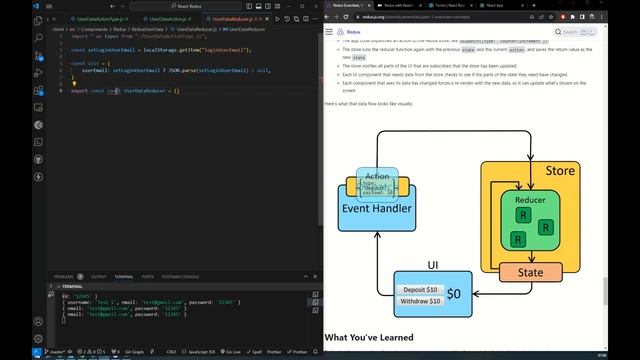Open the browser three-dot menu
The height and width of the screenshot is (360, 640).
coord(602,17)
